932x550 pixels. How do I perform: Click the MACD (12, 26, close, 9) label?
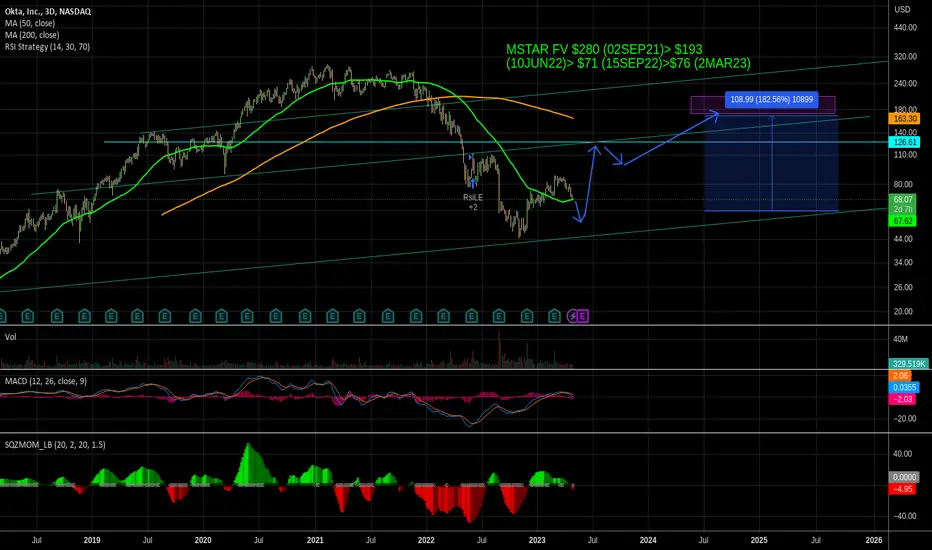46,381
